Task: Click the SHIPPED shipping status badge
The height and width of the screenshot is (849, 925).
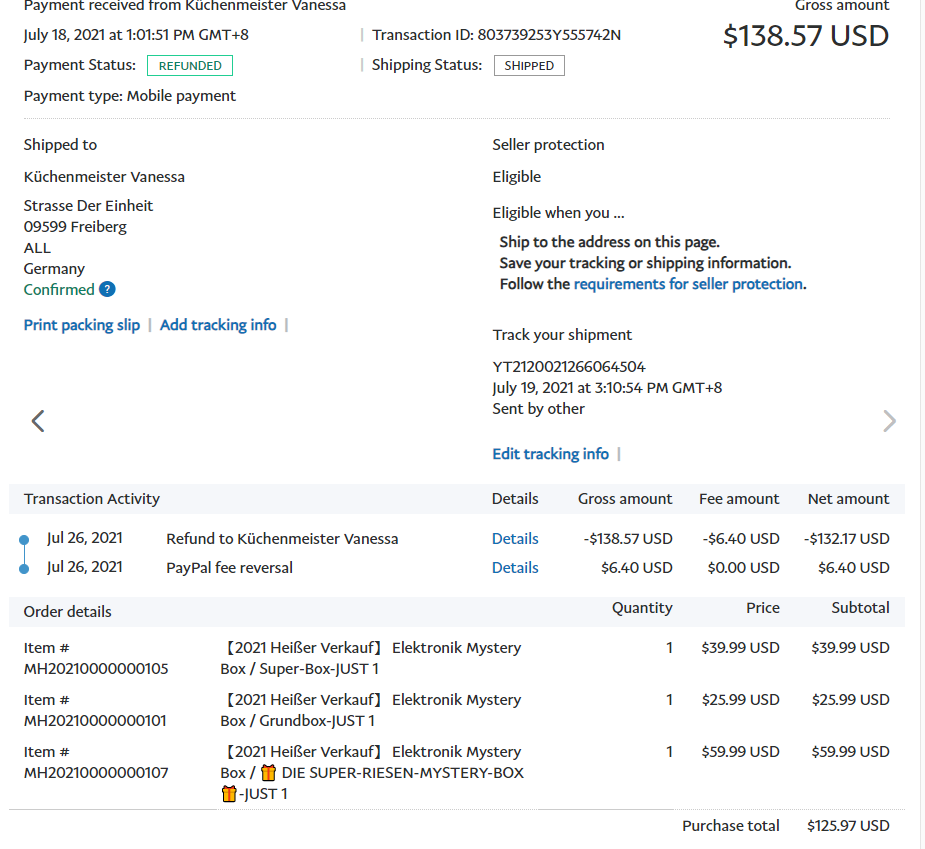Action: tap(529, 66)
